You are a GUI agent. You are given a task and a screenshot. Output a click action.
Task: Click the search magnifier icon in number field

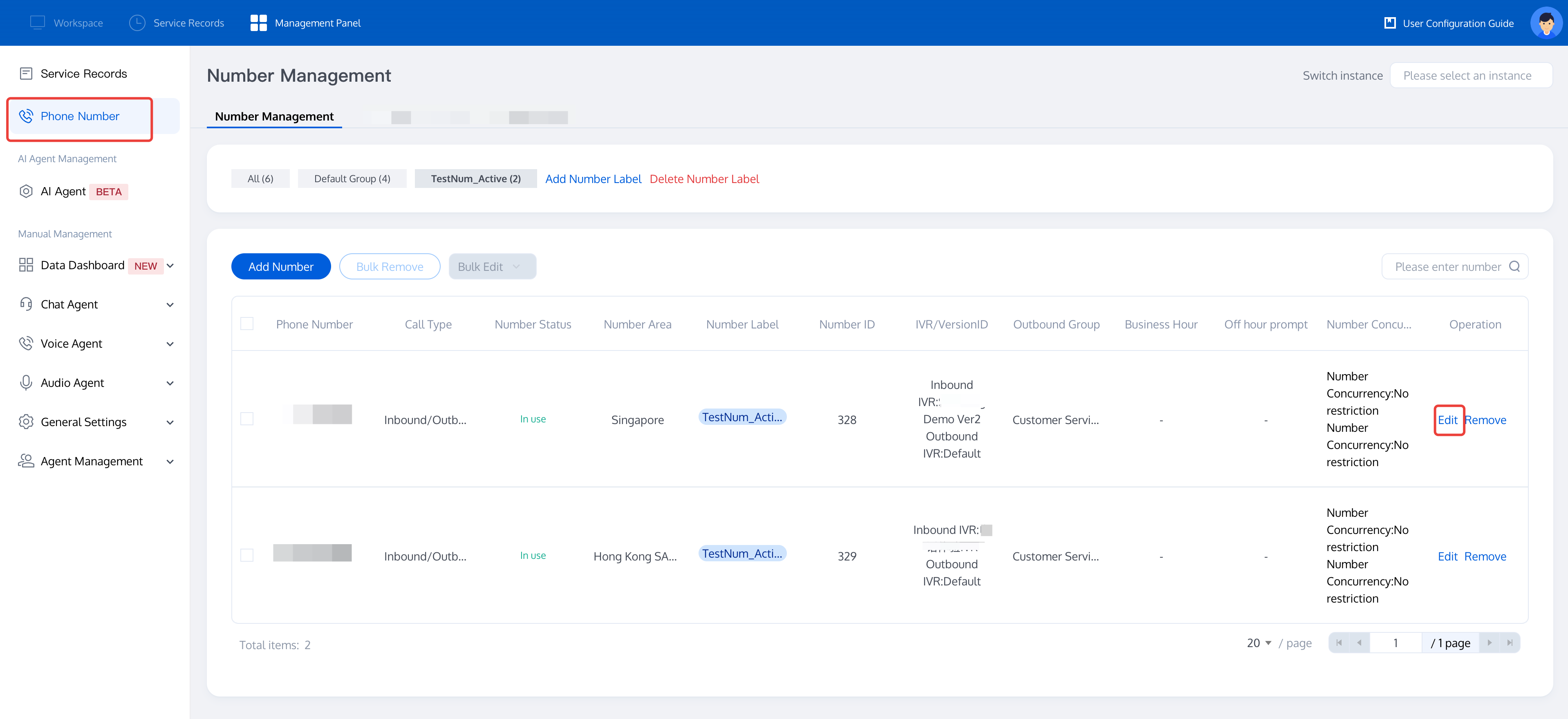tap(1514, 266)
